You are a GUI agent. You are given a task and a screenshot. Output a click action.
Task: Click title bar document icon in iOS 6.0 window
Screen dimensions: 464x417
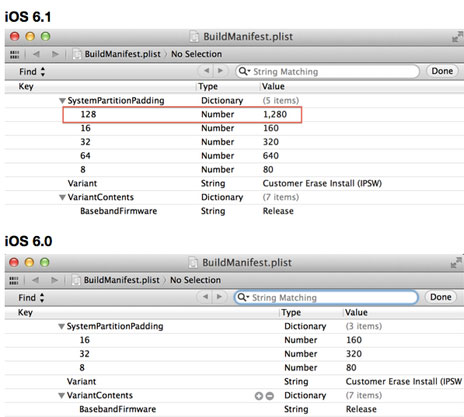(x=193, y=263)
